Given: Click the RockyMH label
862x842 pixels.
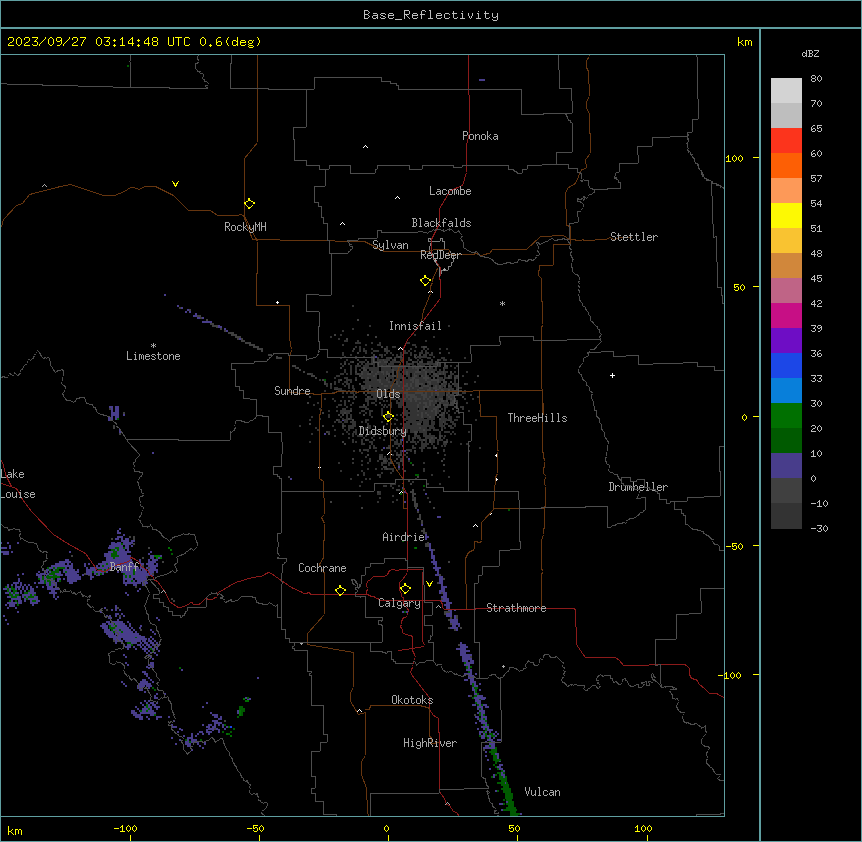Looking at the screenshot, I should pyautogui.click(x=245, y=227).
